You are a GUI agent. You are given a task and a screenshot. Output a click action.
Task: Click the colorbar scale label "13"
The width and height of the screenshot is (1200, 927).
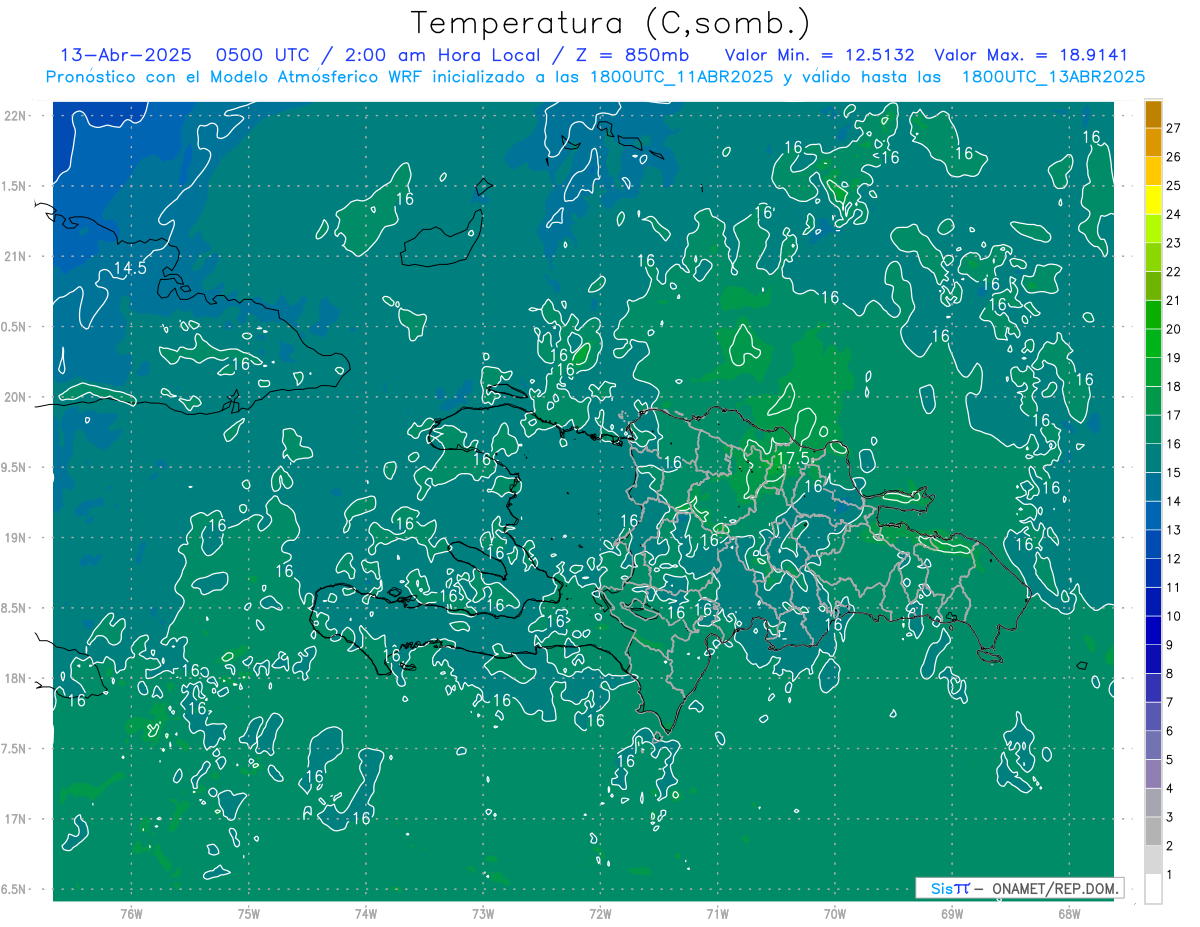click(1174, 530)
